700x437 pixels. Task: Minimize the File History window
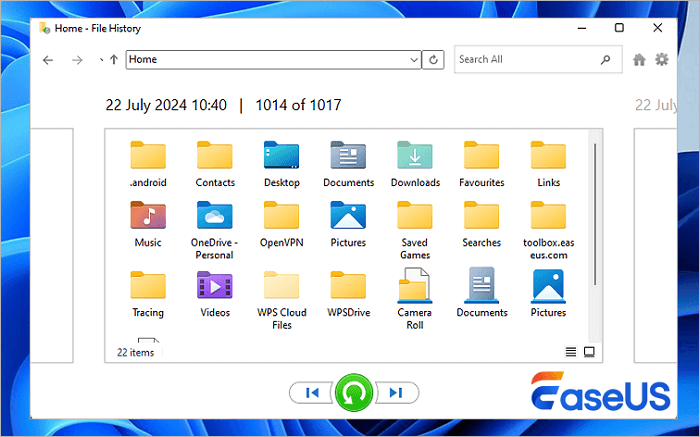(x=582, y=28)
